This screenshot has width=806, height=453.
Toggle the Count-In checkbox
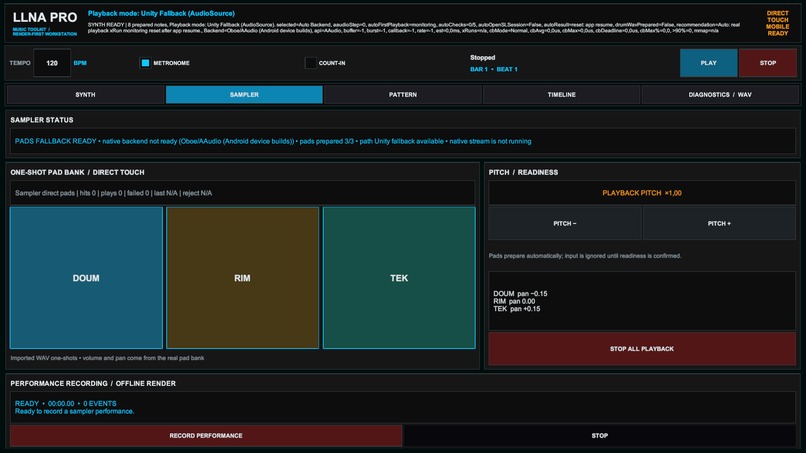coord(310,63)
